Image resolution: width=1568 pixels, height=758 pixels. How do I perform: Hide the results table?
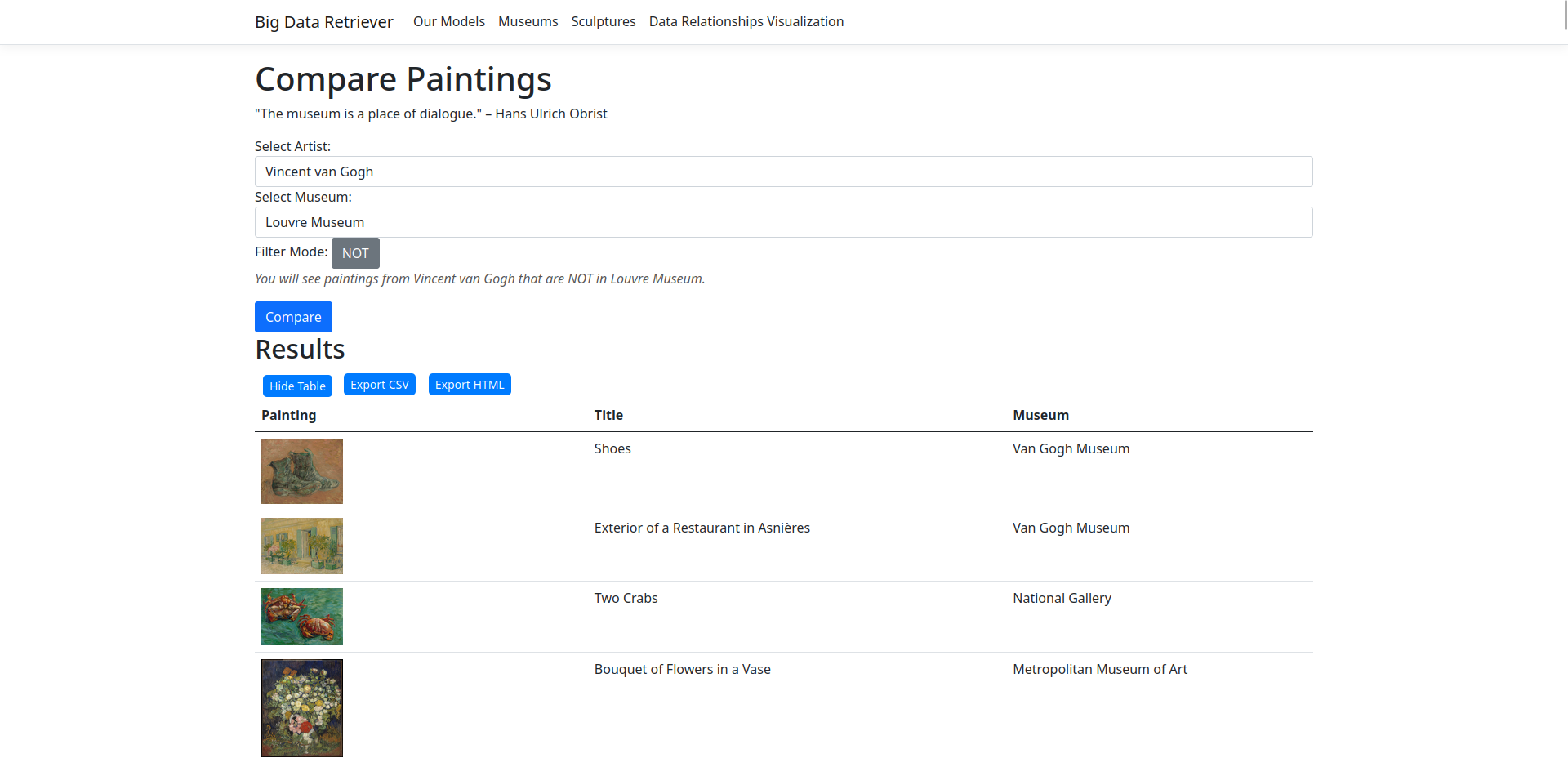pos(297,386)
